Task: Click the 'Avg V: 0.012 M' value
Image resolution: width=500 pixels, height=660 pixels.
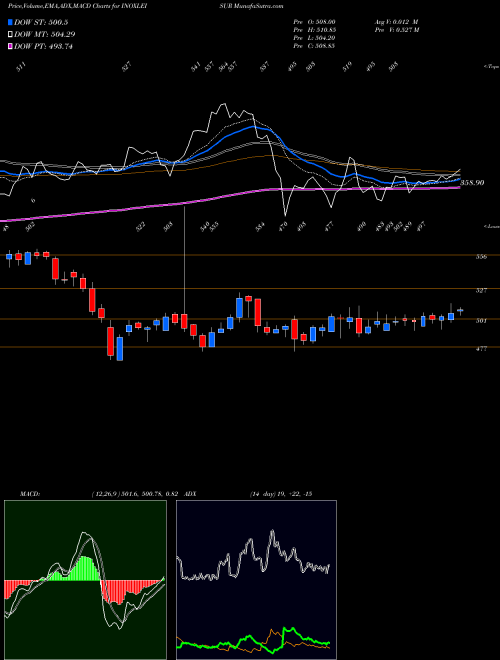Action: 396,22
